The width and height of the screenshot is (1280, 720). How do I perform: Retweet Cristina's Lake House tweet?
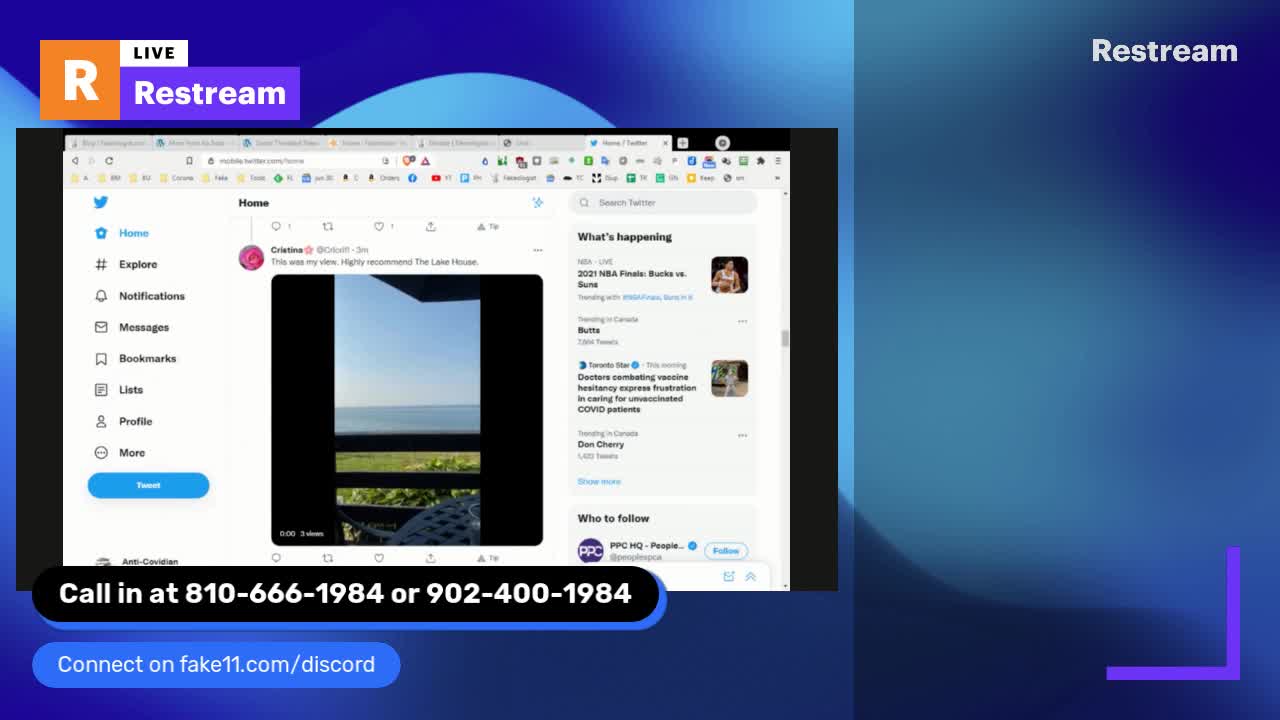coord(328,558)
